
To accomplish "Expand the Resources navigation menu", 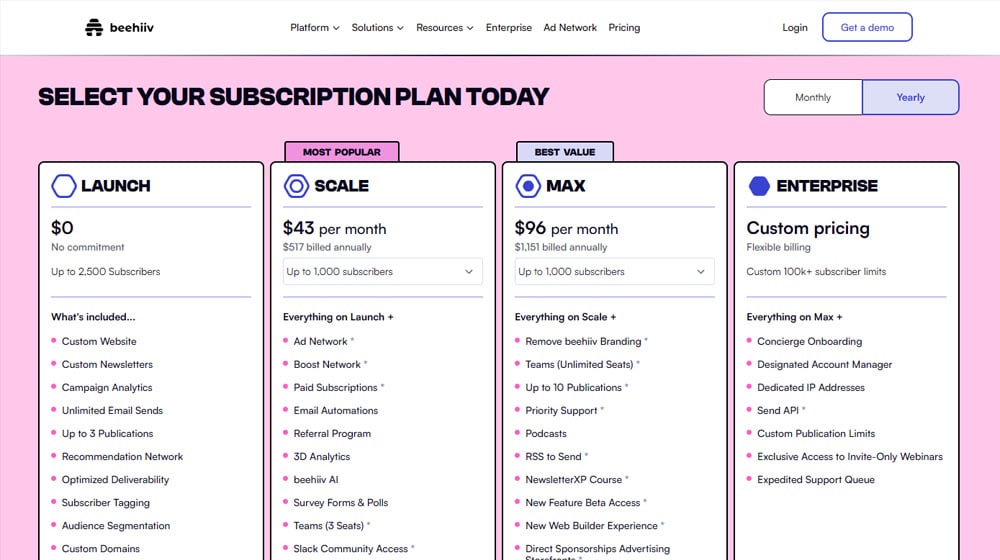I will [445, 27].
